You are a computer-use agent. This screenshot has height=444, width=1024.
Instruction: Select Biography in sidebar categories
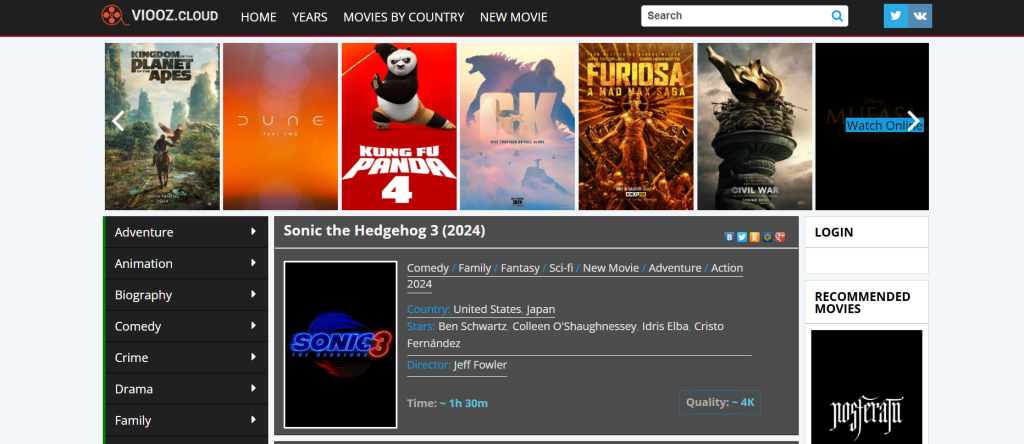click(143, 294)
